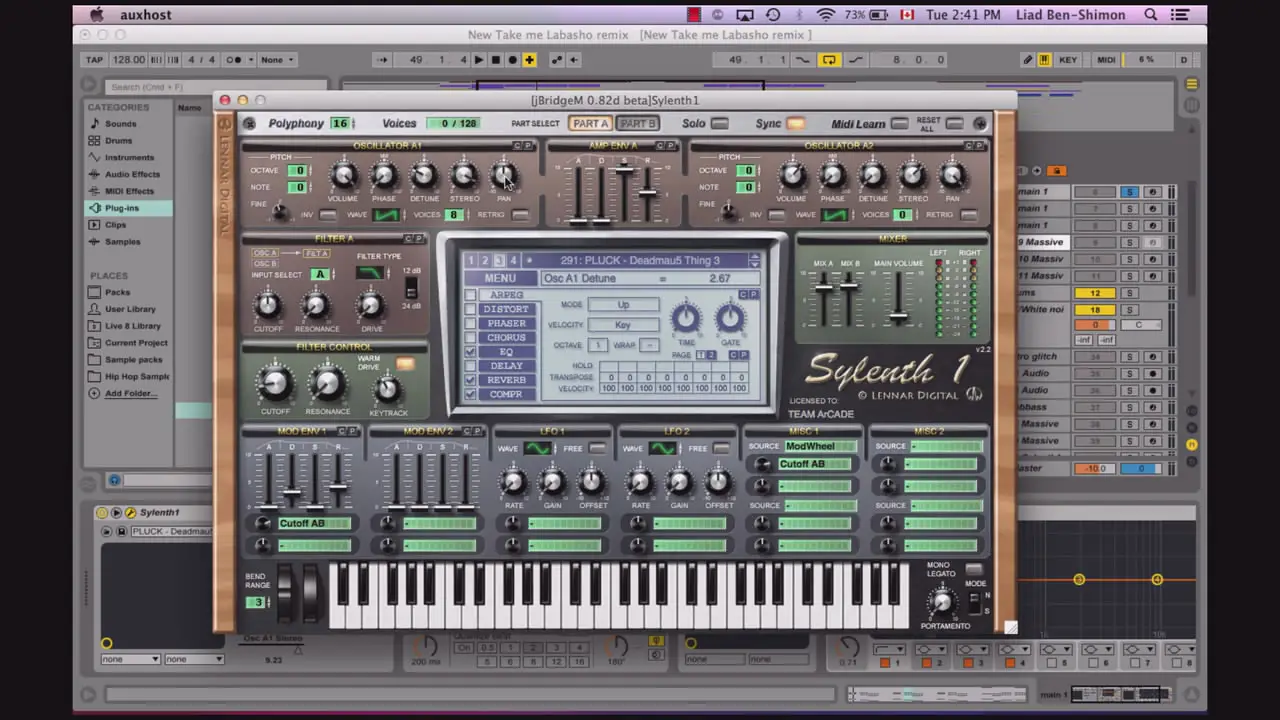The height and width of the screenshot is (720, 1280).
Task: Click the Filter A Cutoff knob
Action: point(267,305)
